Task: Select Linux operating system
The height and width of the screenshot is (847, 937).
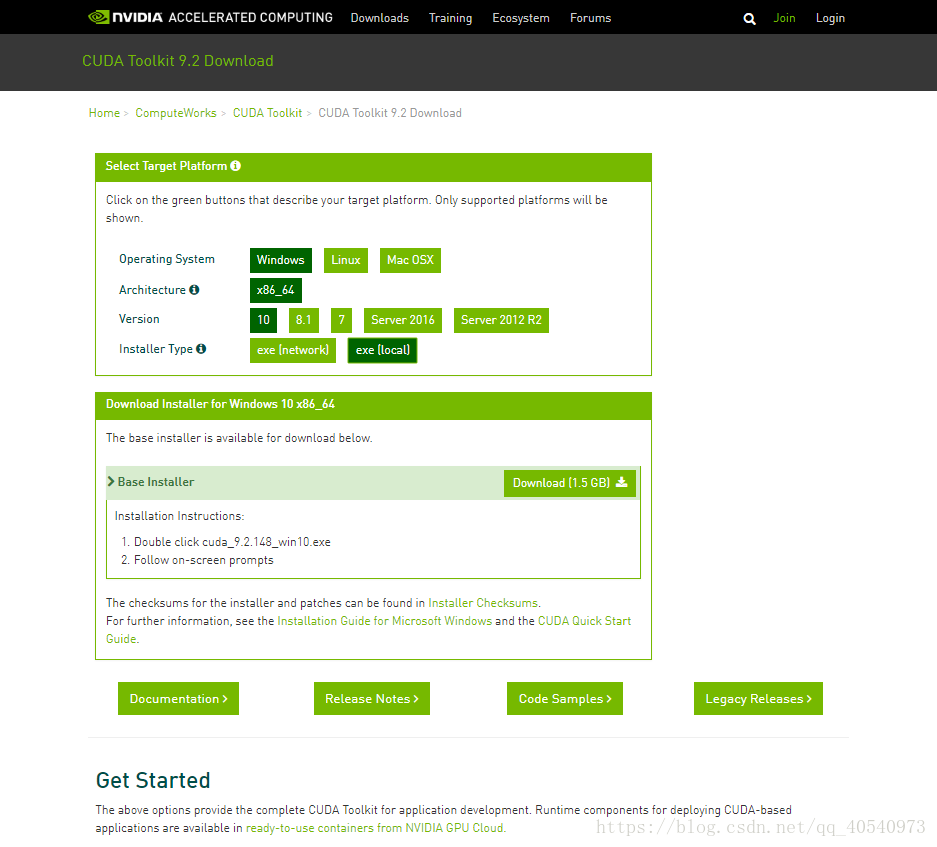Action: 346,260
